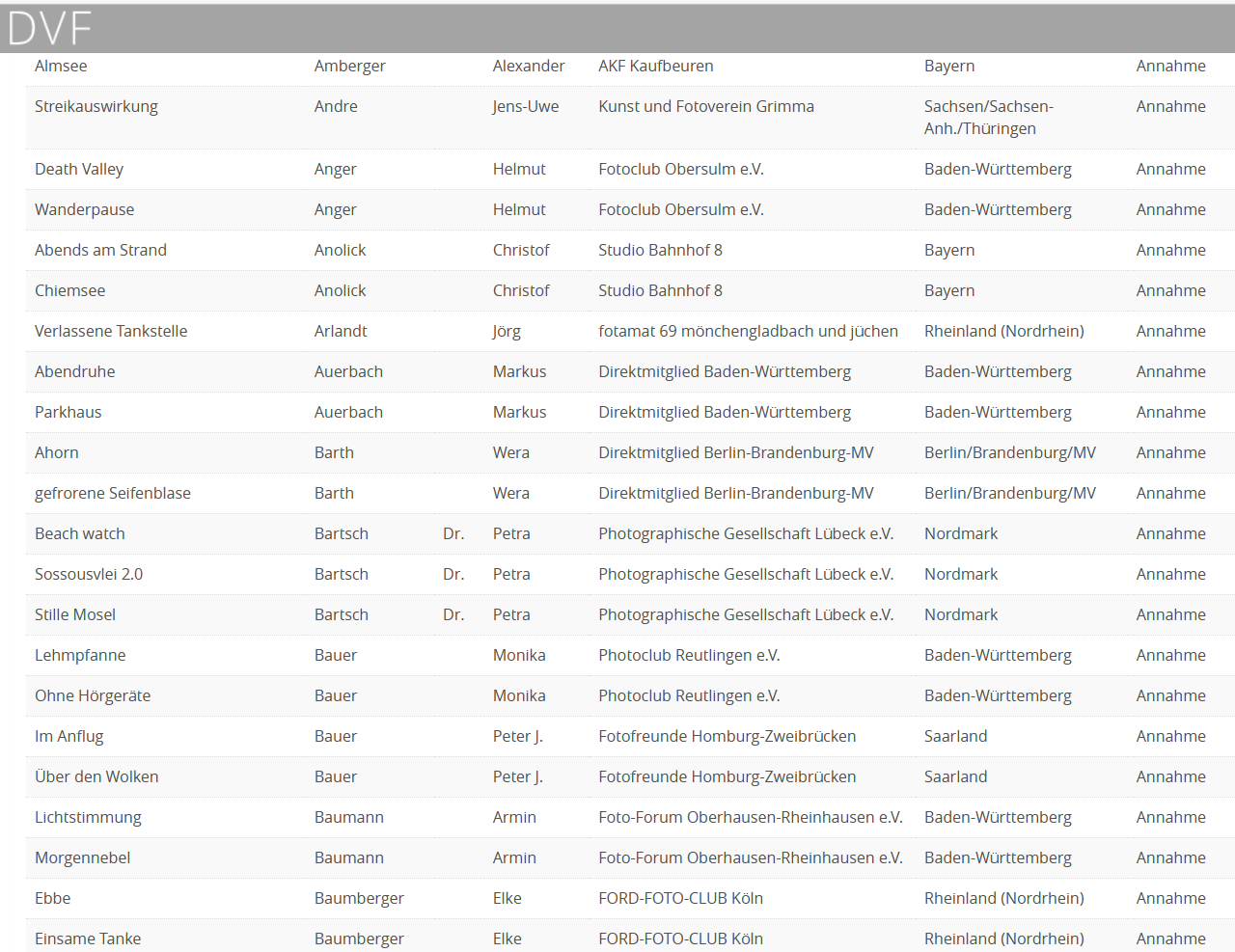The height and width of the screenshot is (952, 1235).
Task: Click 'Kunst und Fotoverein Grimma' club
Action: (706, 106)
